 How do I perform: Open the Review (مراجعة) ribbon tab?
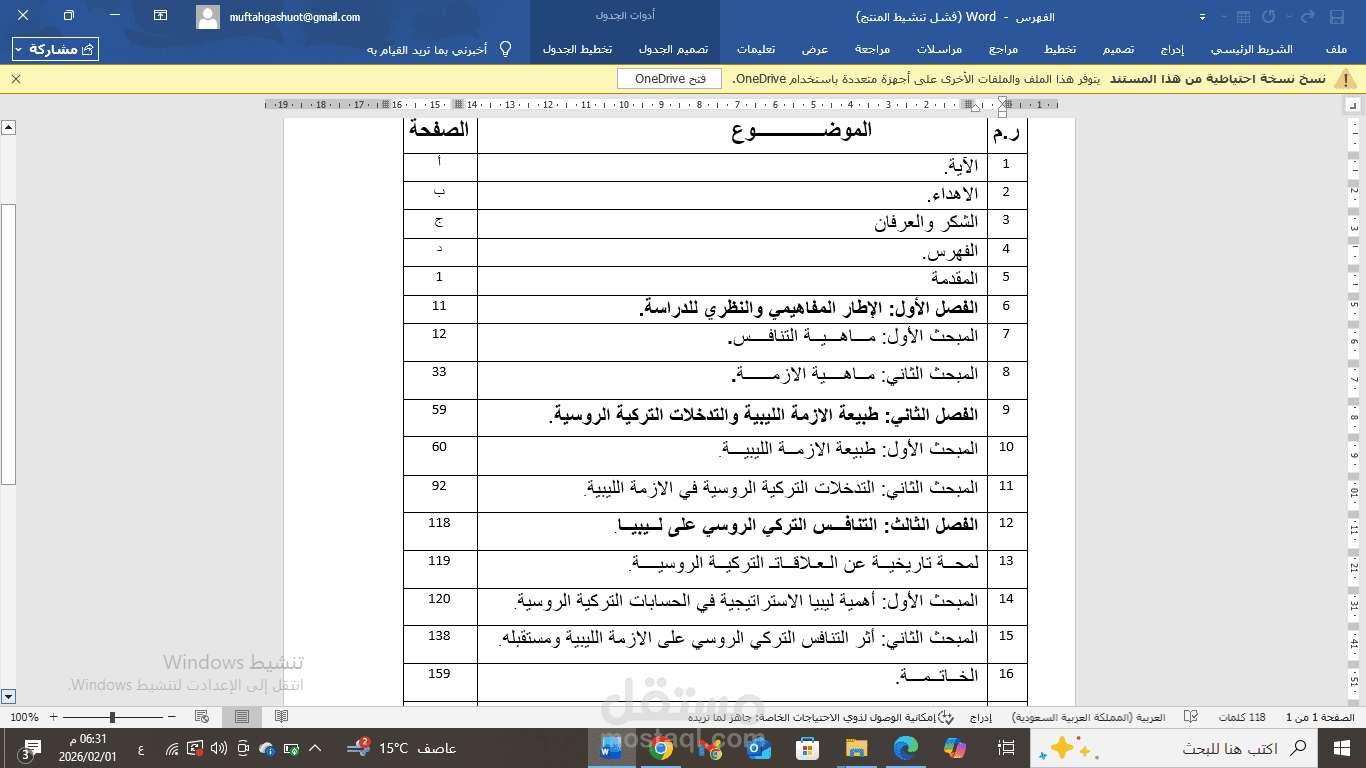[x=872, y=49]
